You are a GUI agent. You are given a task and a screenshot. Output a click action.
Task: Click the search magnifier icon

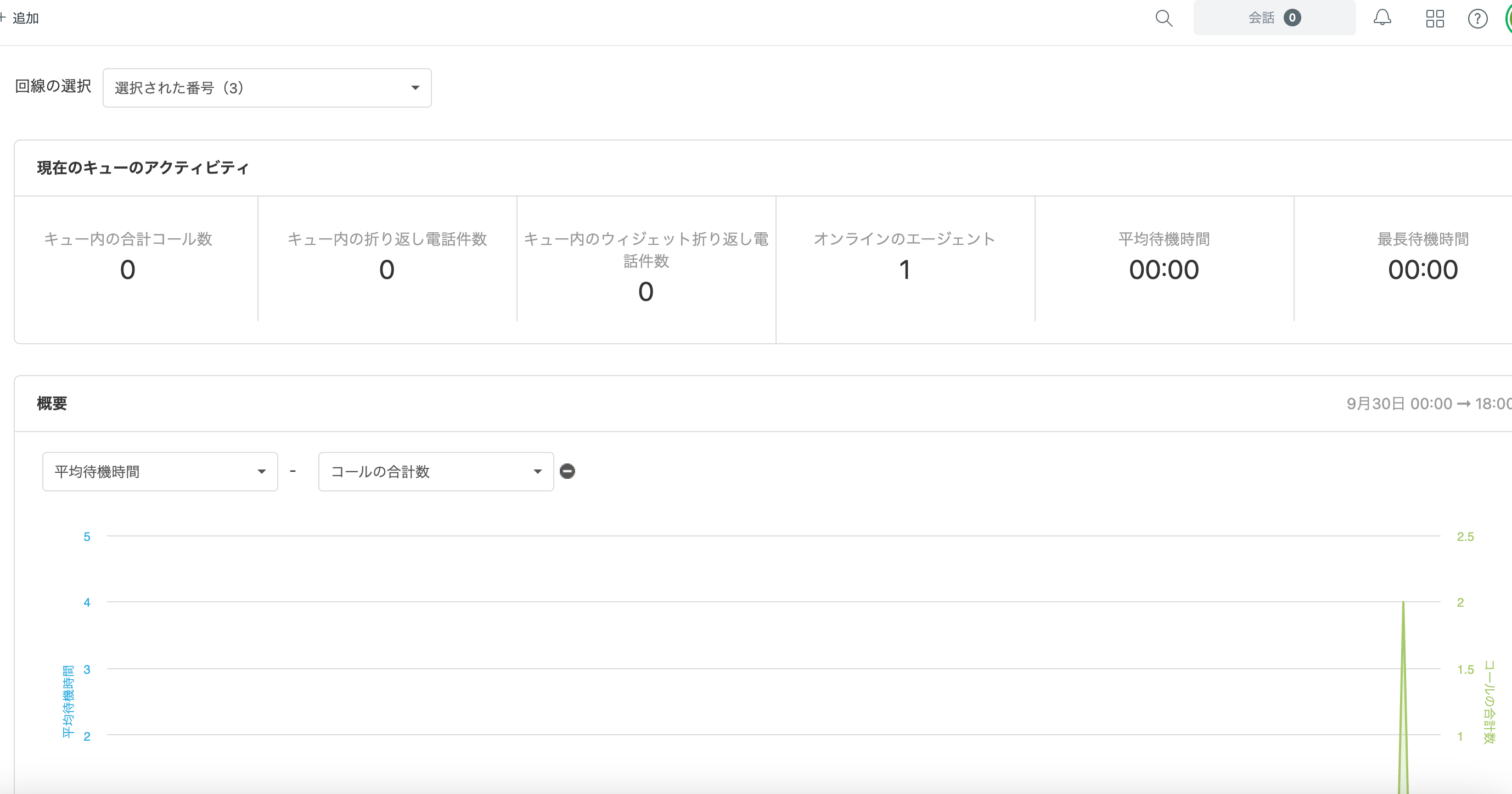1163,18
